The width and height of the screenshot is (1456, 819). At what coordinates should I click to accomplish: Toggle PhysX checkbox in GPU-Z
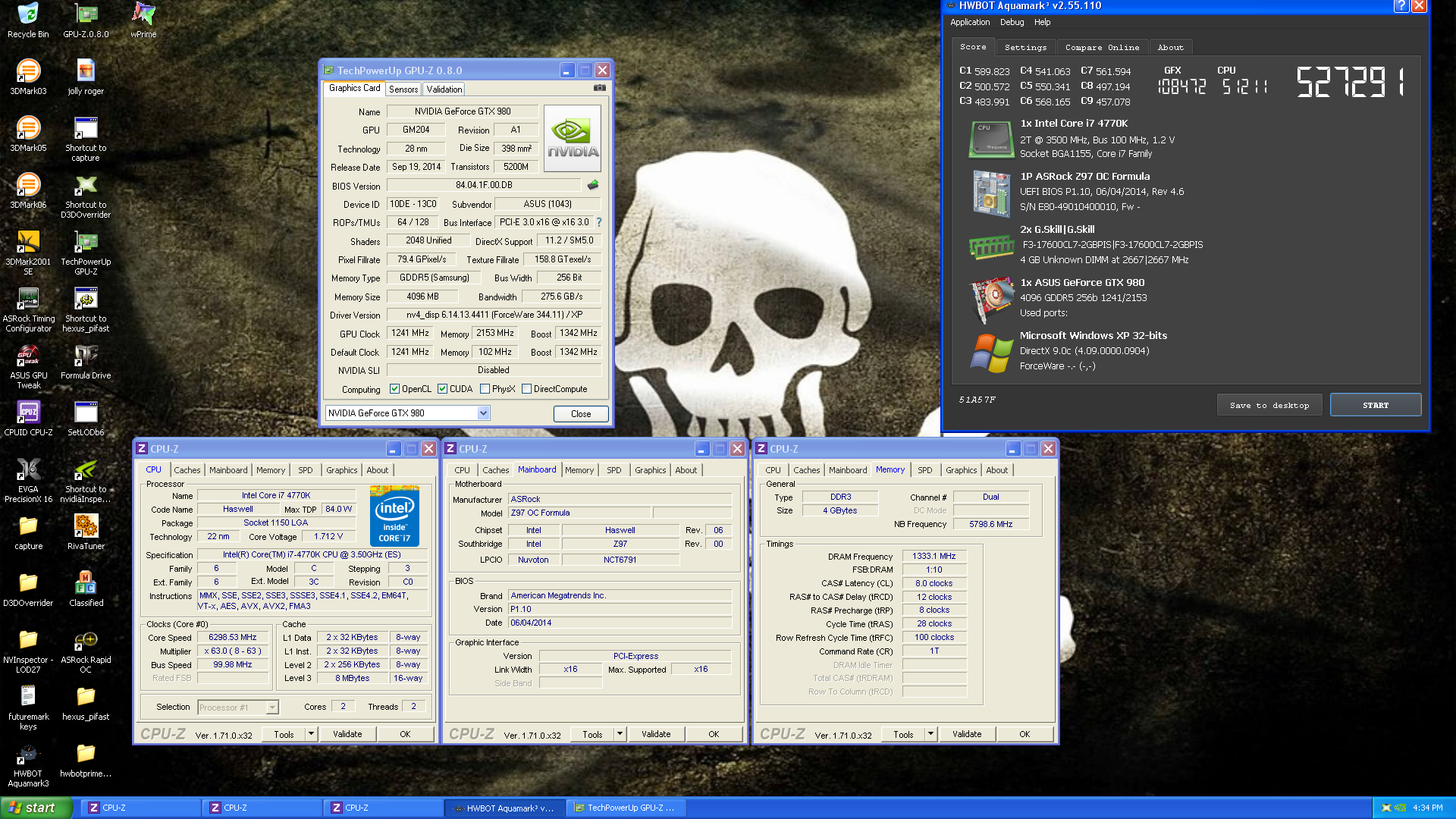point(485,389)
